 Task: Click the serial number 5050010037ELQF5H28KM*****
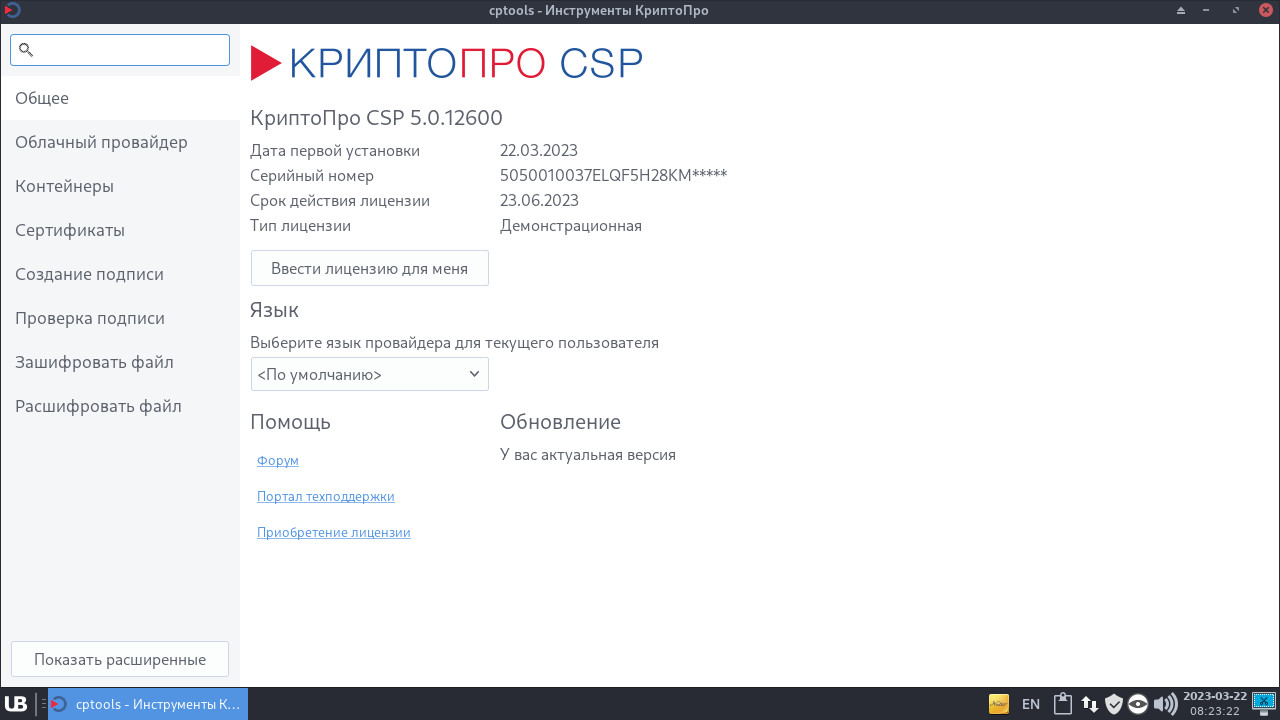tap(613, 176)
